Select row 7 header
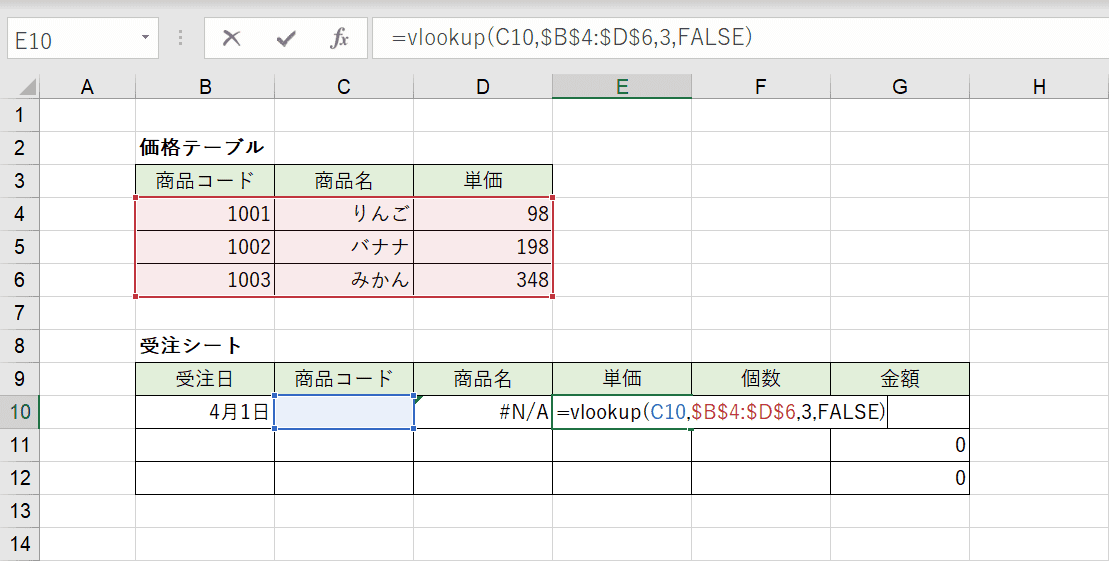Viewport: 1109px width, 561px height. tap(20, 313)
